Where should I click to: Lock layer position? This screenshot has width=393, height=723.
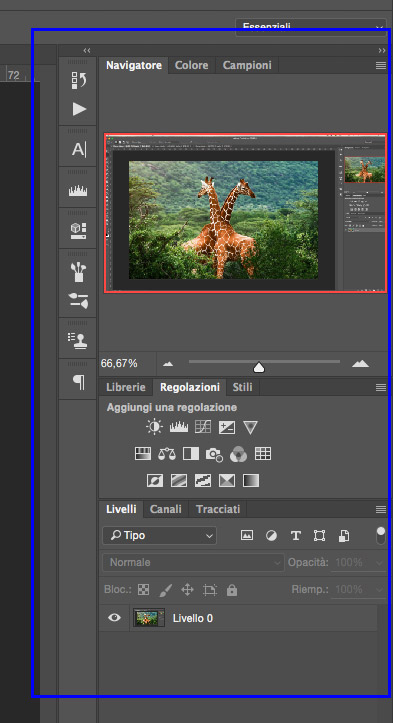tap(187, 590)
